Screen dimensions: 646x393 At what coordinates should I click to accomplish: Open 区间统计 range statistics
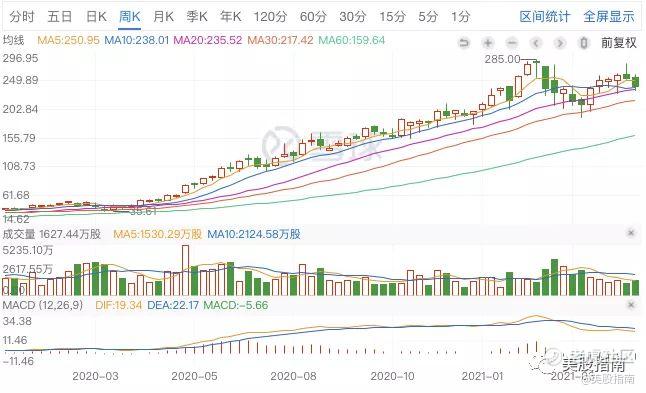click(x=545, y=17)
